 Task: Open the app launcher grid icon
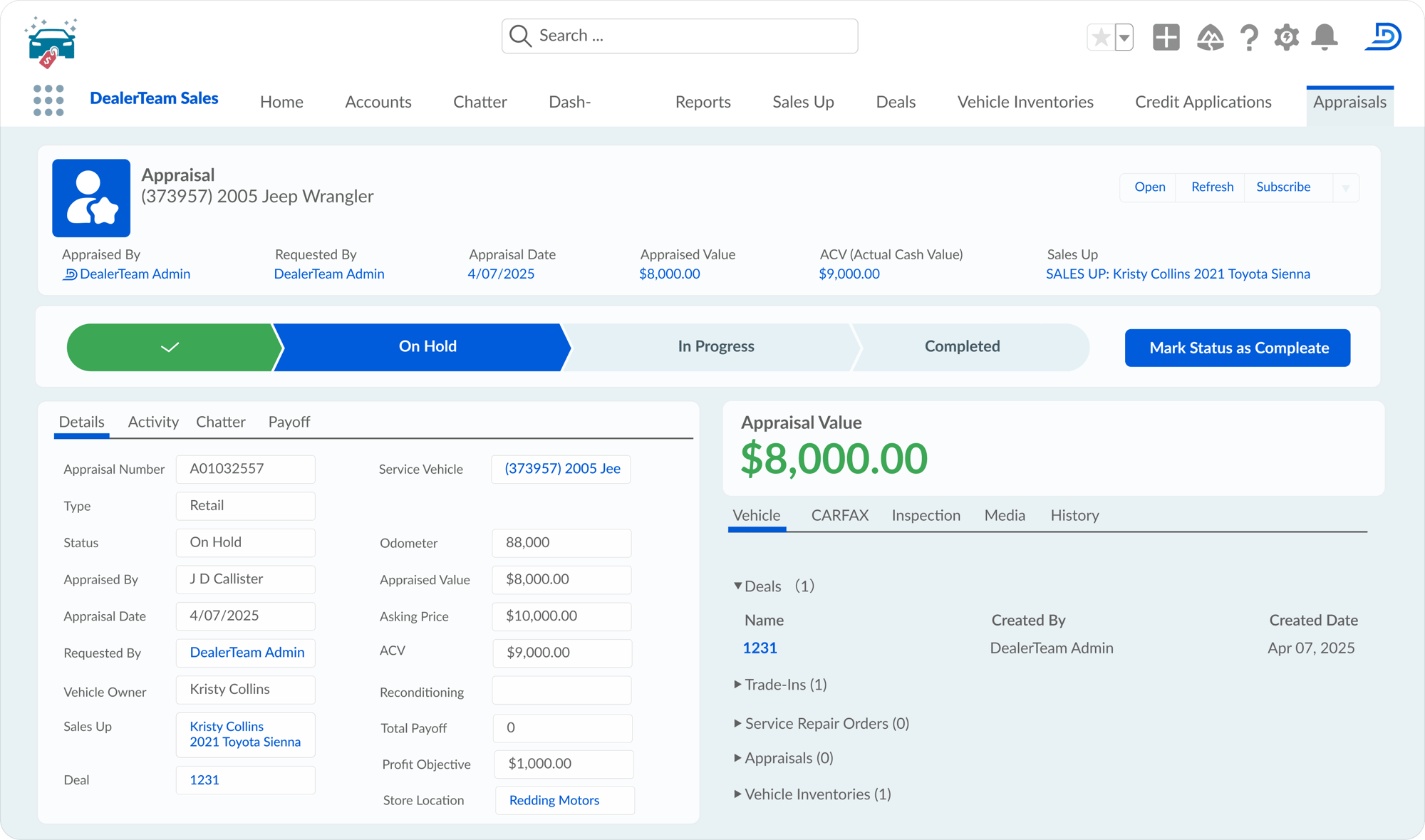(48, 100)
